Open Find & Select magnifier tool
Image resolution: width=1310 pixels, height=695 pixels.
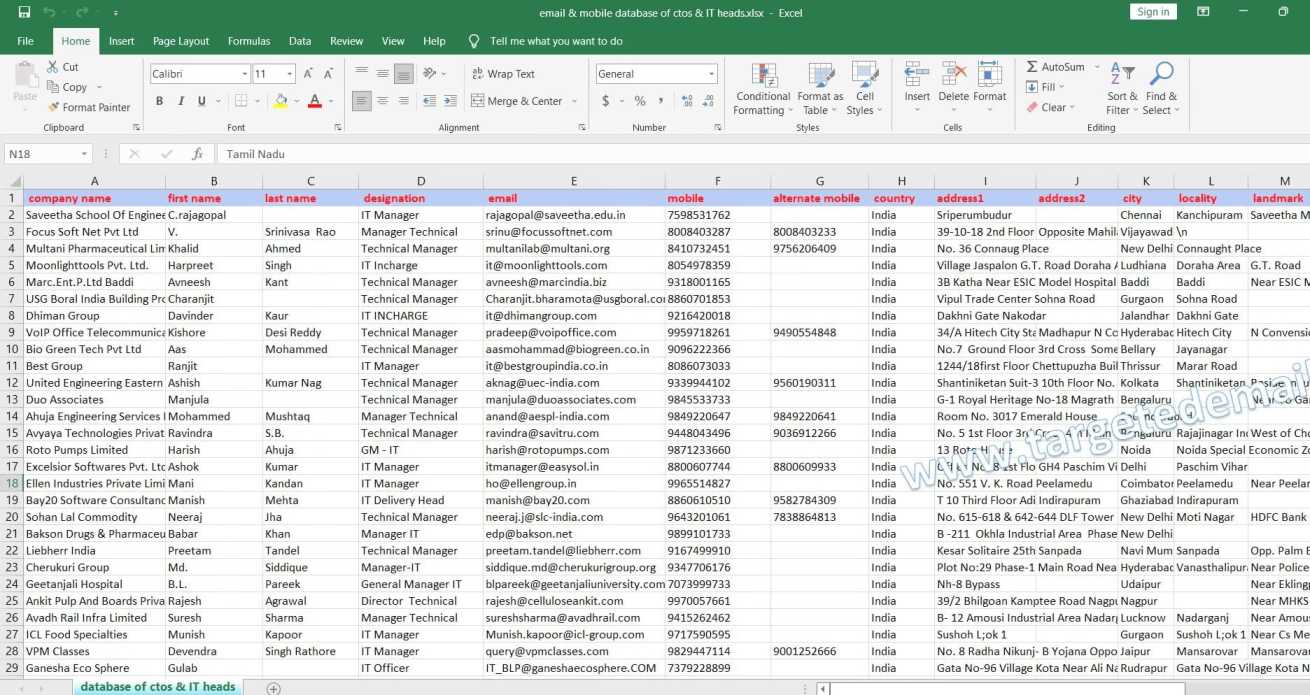(1160, 88)
